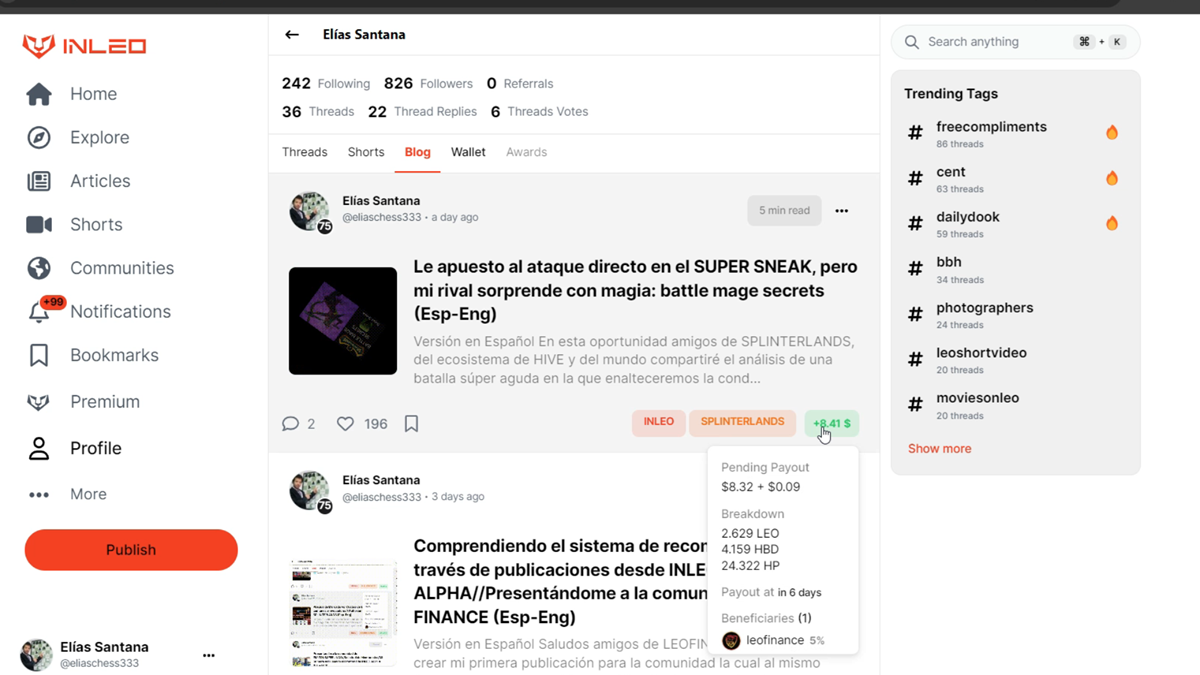This screenshot has height=675, width=1200.
Task: Open Home from the sidebar
Action: coord(93,94)
